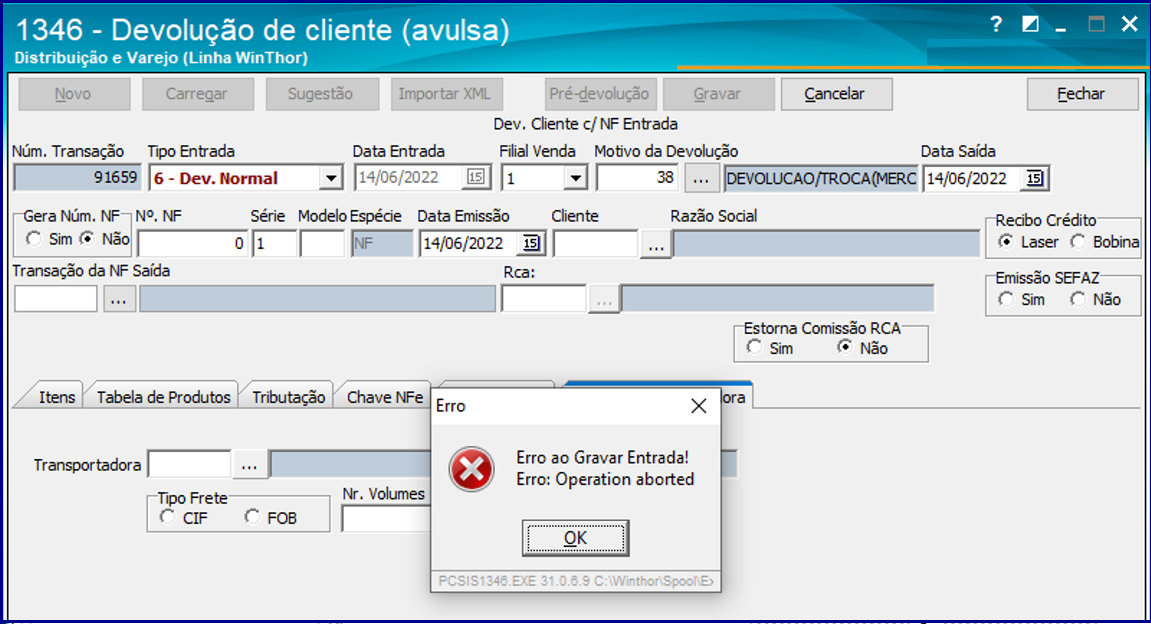This screenshot has height=624, width=1151.
Task: Click the Novo button
Action: (74, 94)
